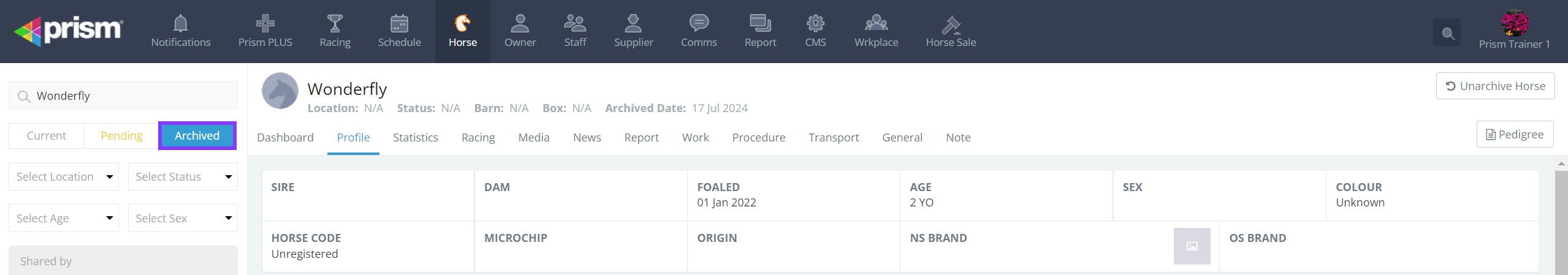
Task: Go to Schedule calendar icon
Action: pyautogui.click(x=399, y=24)
